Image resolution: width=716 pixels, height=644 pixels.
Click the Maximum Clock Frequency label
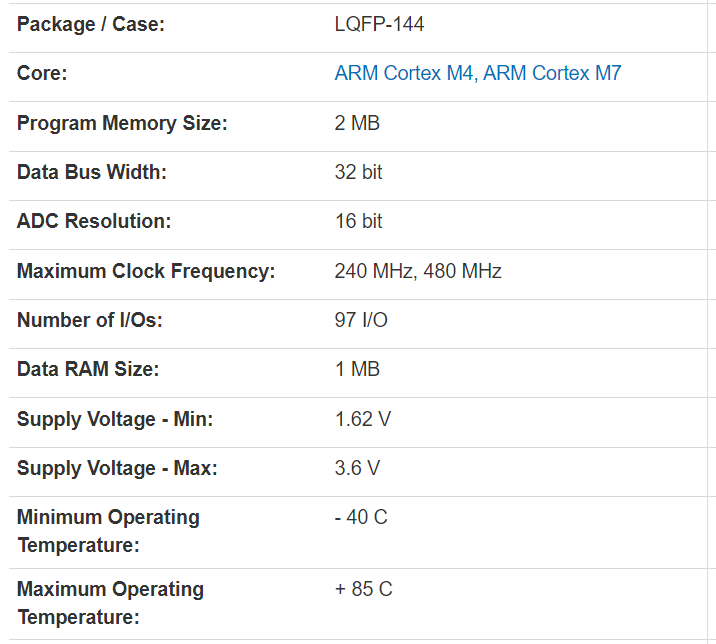(146, 271)
